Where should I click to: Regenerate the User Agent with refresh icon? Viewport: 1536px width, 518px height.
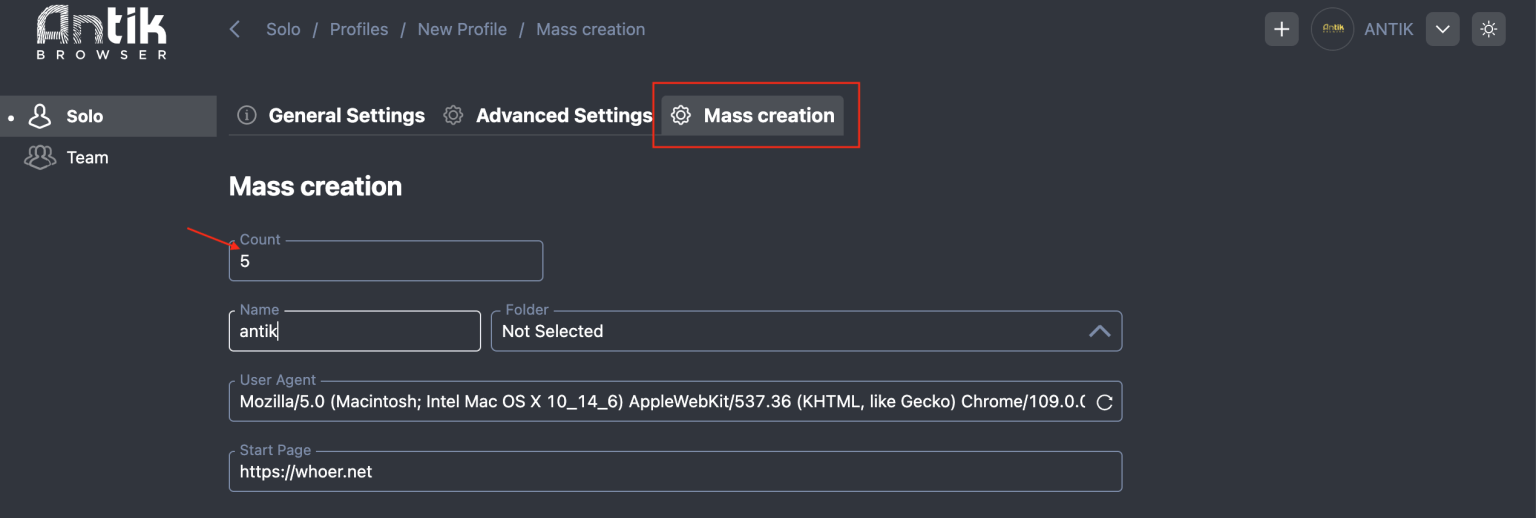coord(1104,403)
